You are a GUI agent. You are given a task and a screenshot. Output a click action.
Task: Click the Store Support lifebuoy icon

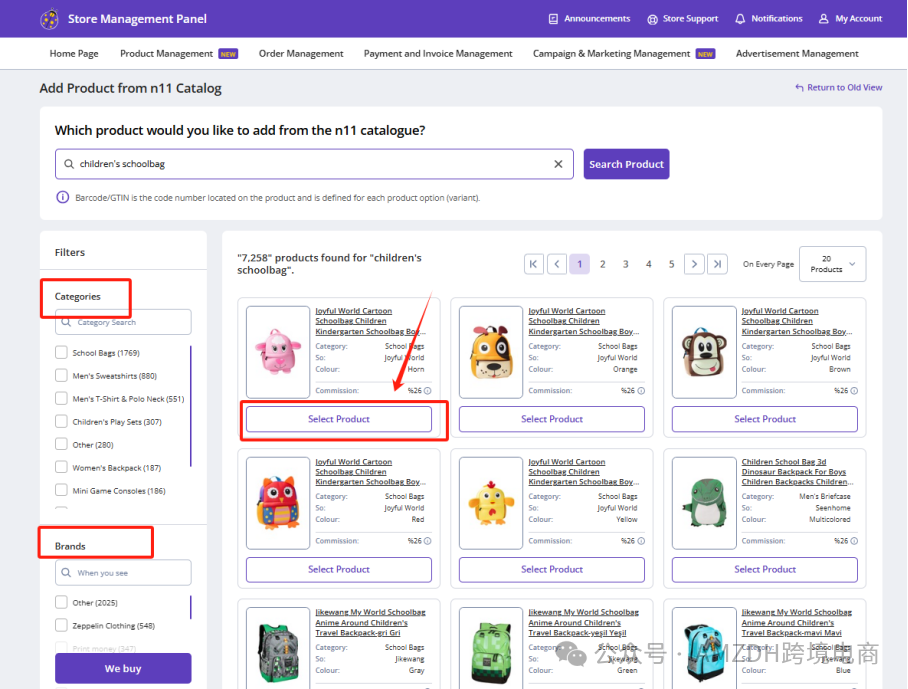(x=652, y=19)
